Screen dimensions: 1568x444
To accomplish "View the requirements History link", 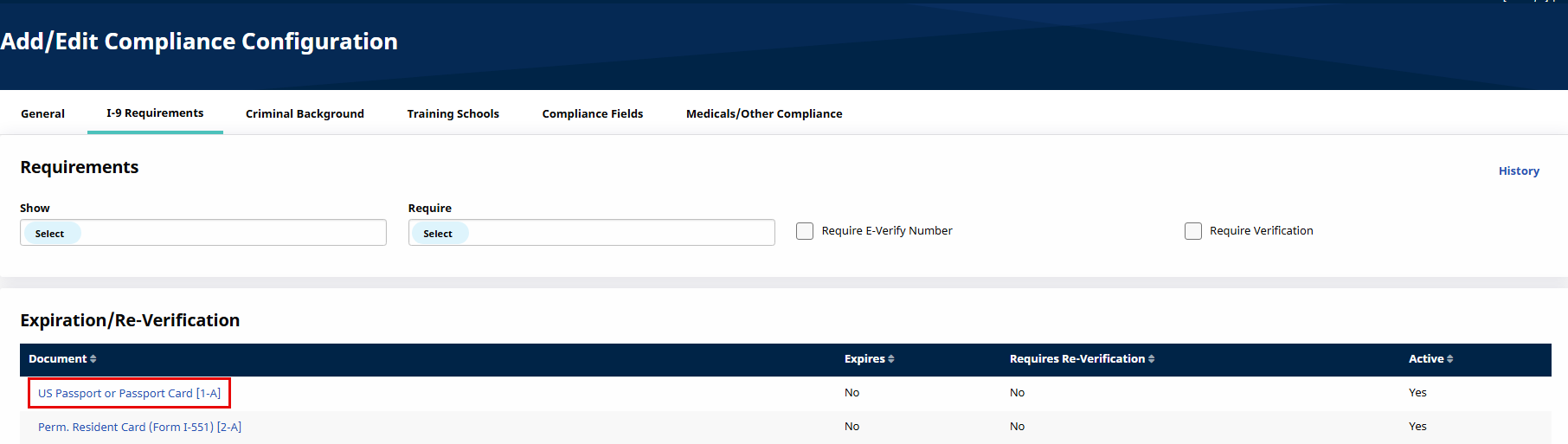I will click(x=1519, y=171).
